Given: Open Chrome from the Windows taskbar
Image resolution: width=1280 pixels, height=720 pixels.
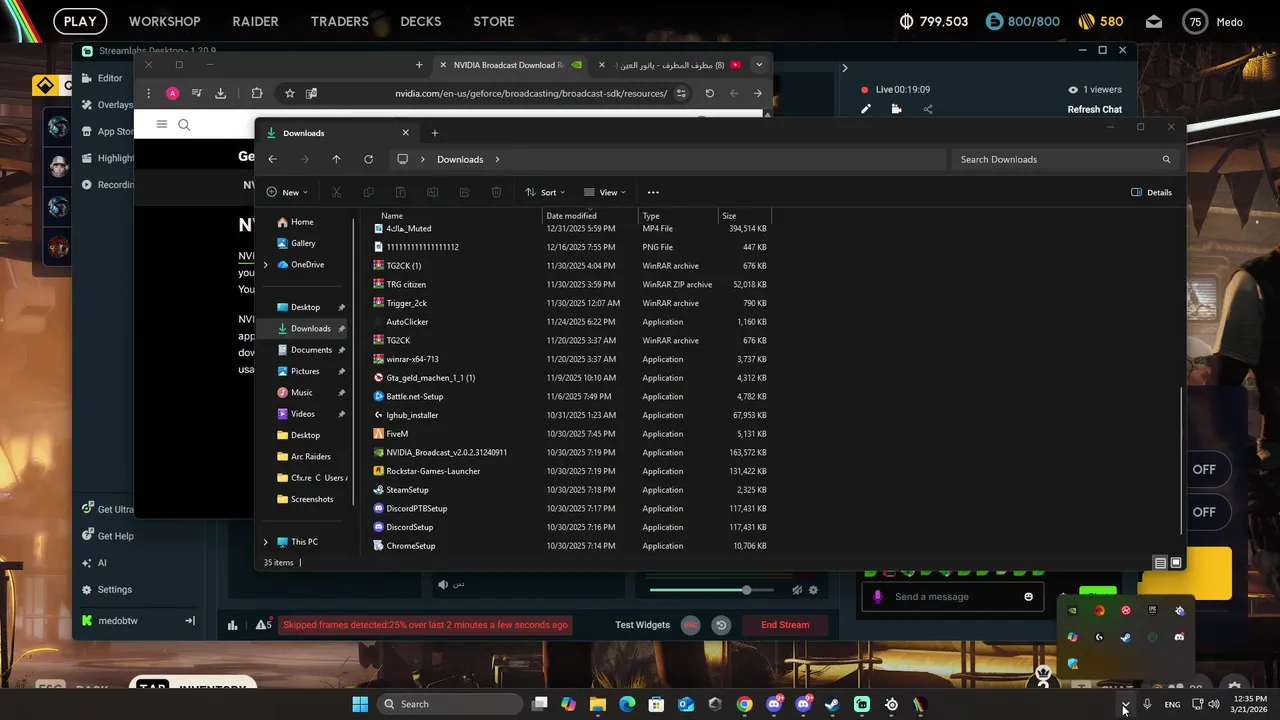Looking at the screenshot, I should [744, 704].
